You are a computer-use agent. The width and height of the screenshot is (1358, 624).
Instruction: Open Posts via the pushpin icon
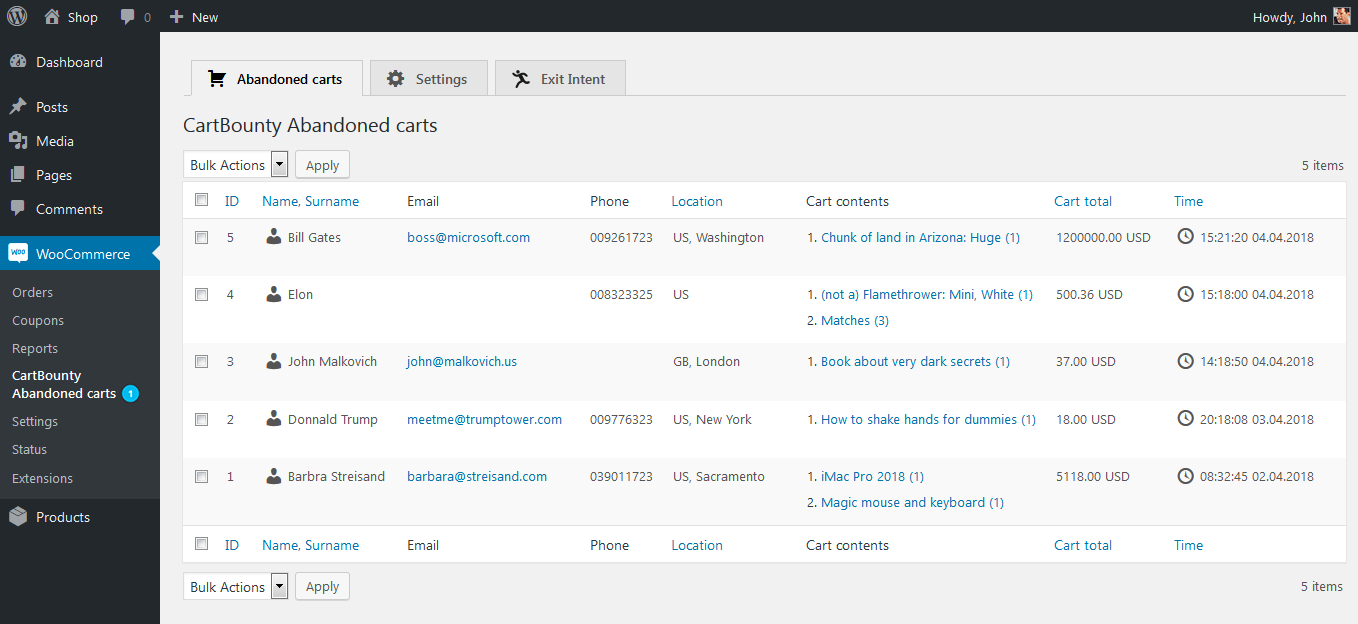click(x=18, y=107)
